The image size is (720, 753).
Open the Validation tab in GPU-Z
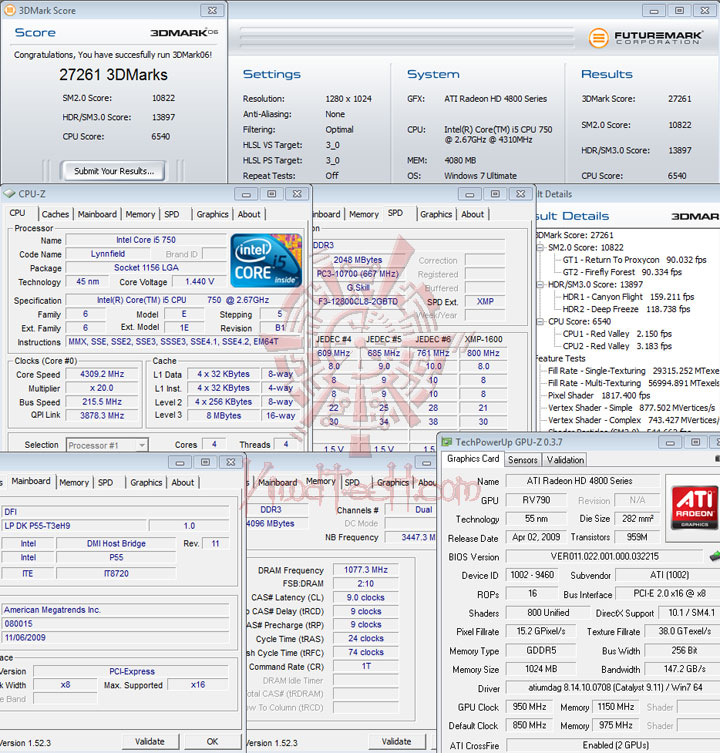pyautogui.click(x=565, y=460)
